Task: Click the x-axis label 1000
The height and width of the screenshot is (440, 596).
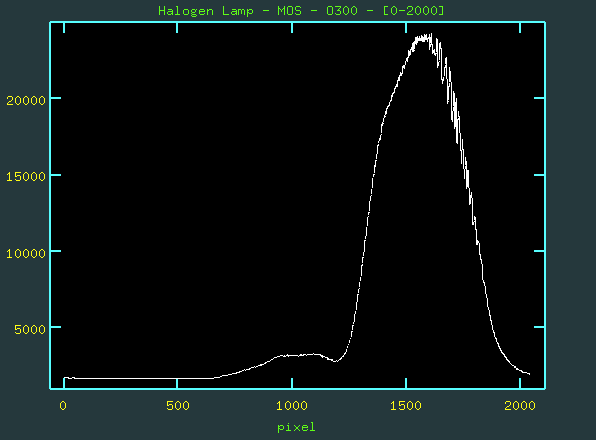Action: tap(292, 406)
